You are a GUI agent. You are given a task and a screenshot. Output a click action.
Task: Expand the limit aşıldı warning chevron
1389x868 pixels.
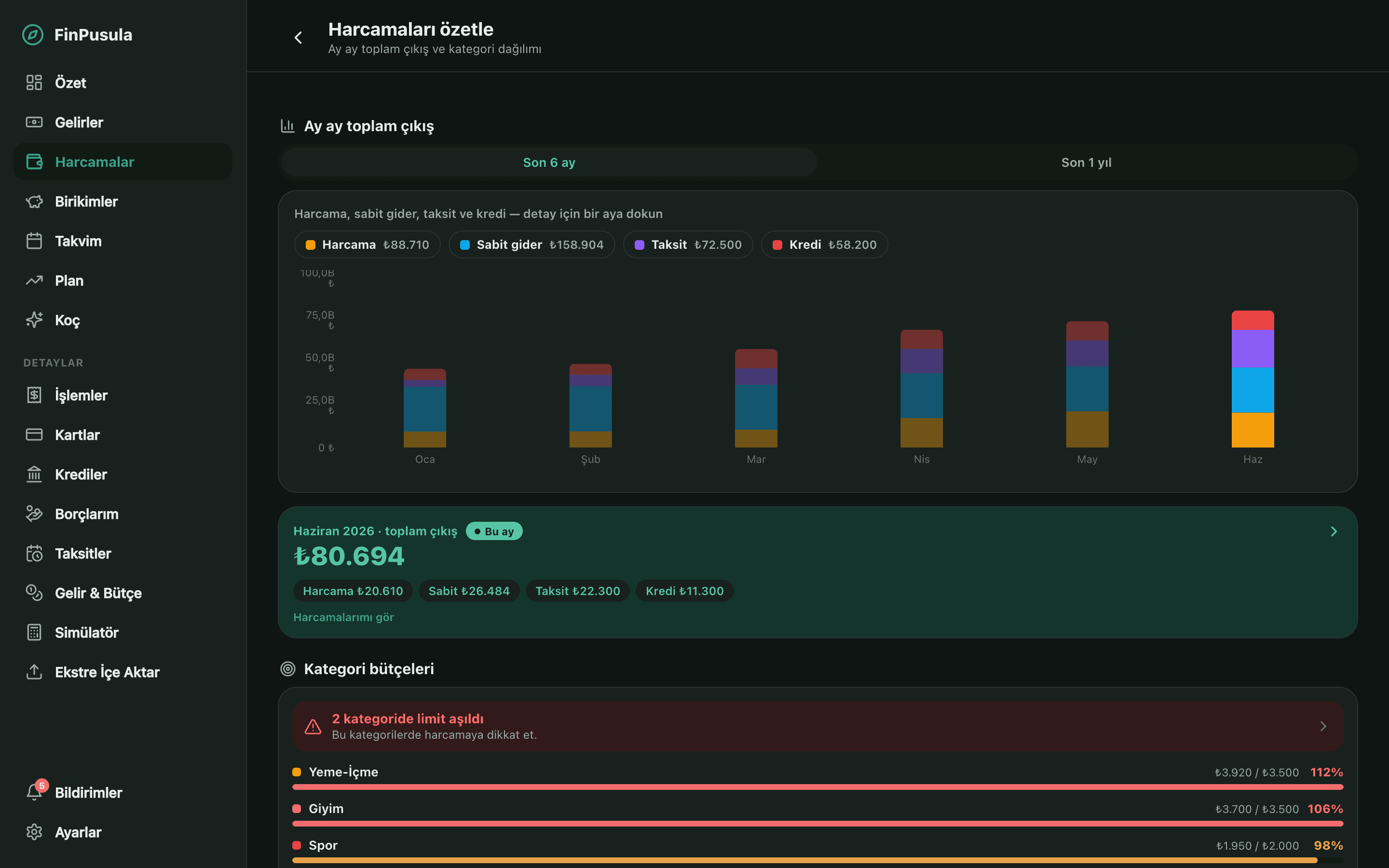coord(1323,726)
